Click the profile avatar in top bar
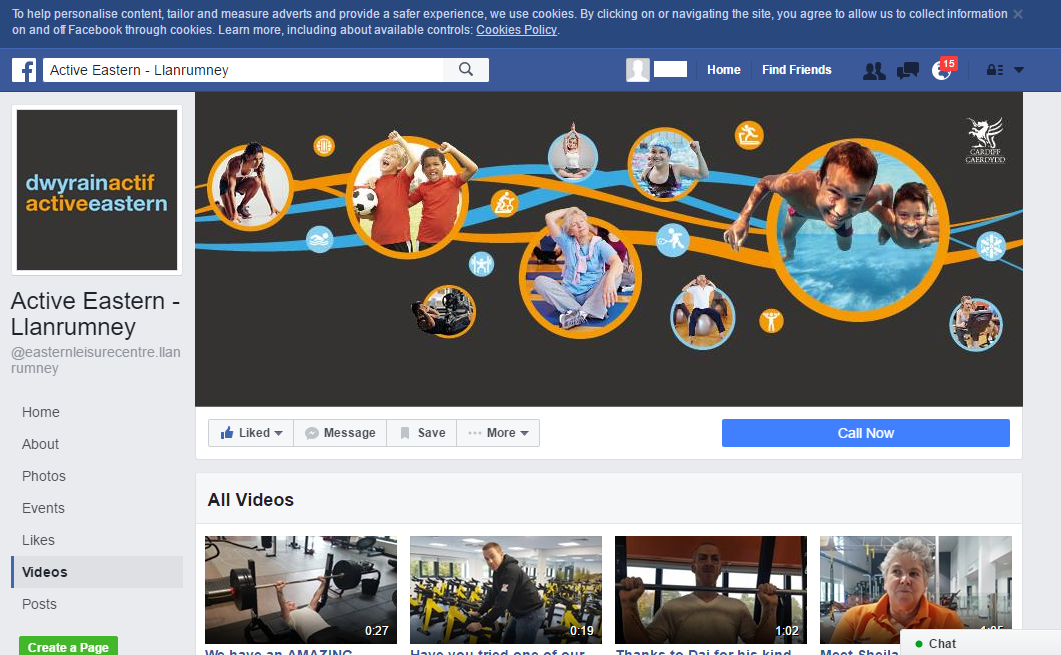The height and width of the screenshot is (655, 1061). coord(637,70)
